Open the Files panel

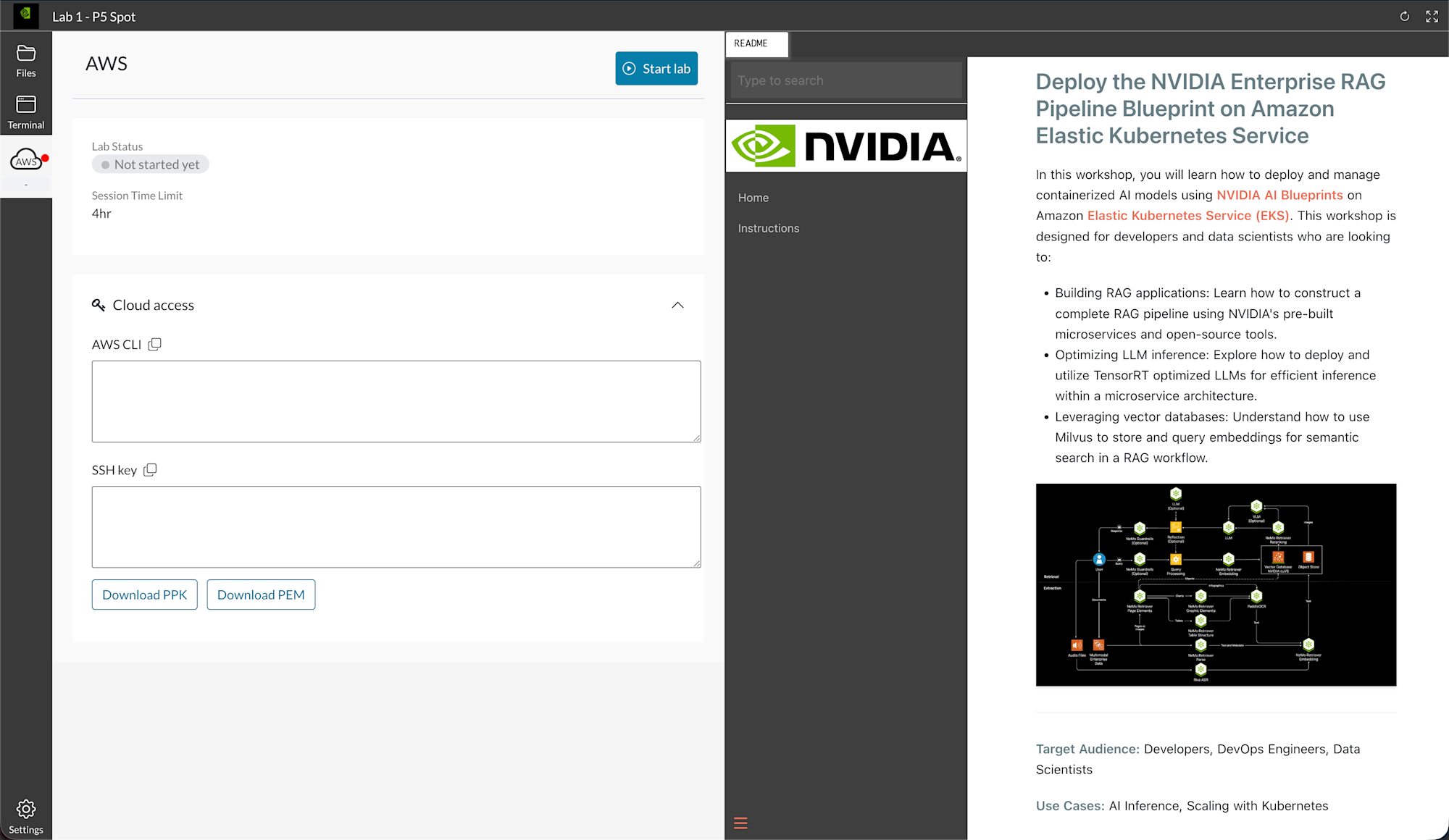point(26,61)
